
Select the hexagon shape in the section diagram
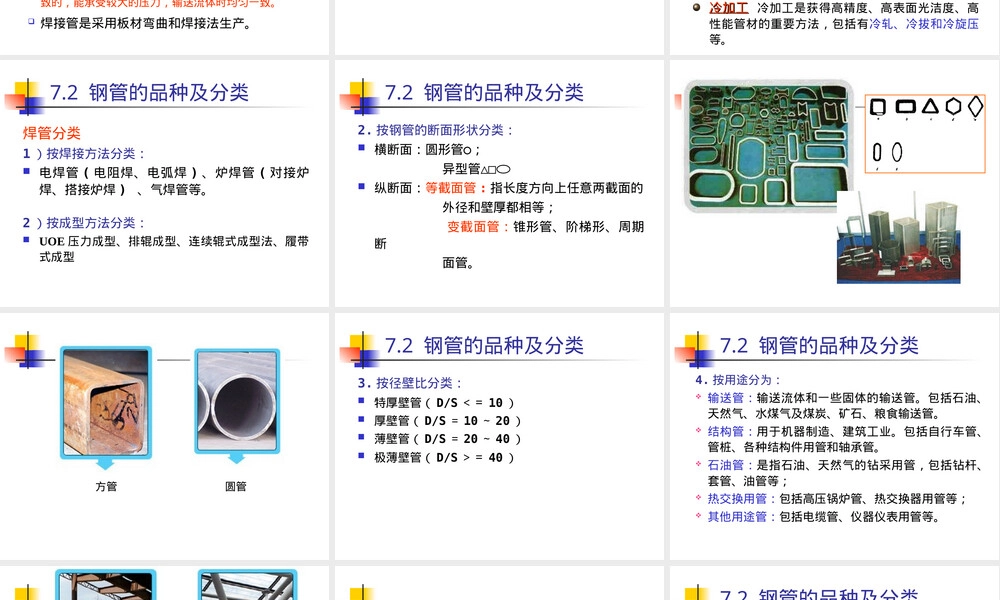953,106
